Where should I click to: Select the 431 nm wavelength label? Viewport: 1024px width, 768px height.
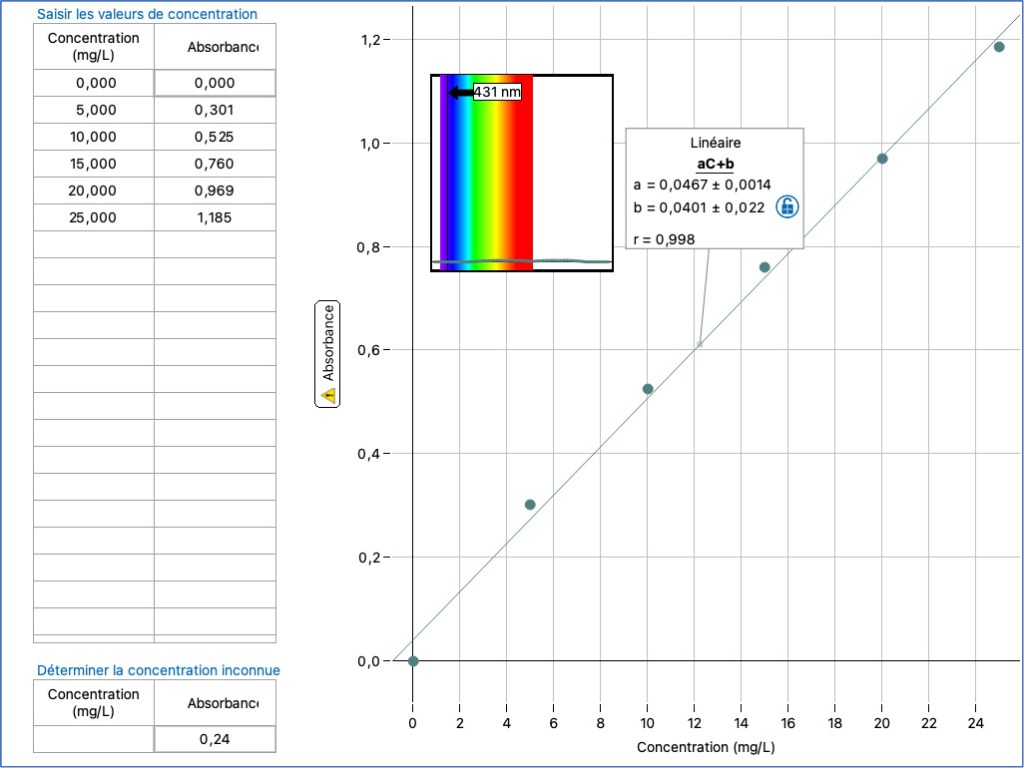[497, 92]
